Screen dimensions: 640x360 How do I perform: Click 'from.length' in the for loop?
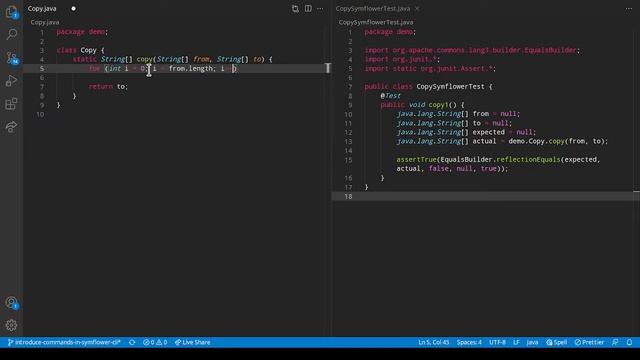[x=190, y=68]
